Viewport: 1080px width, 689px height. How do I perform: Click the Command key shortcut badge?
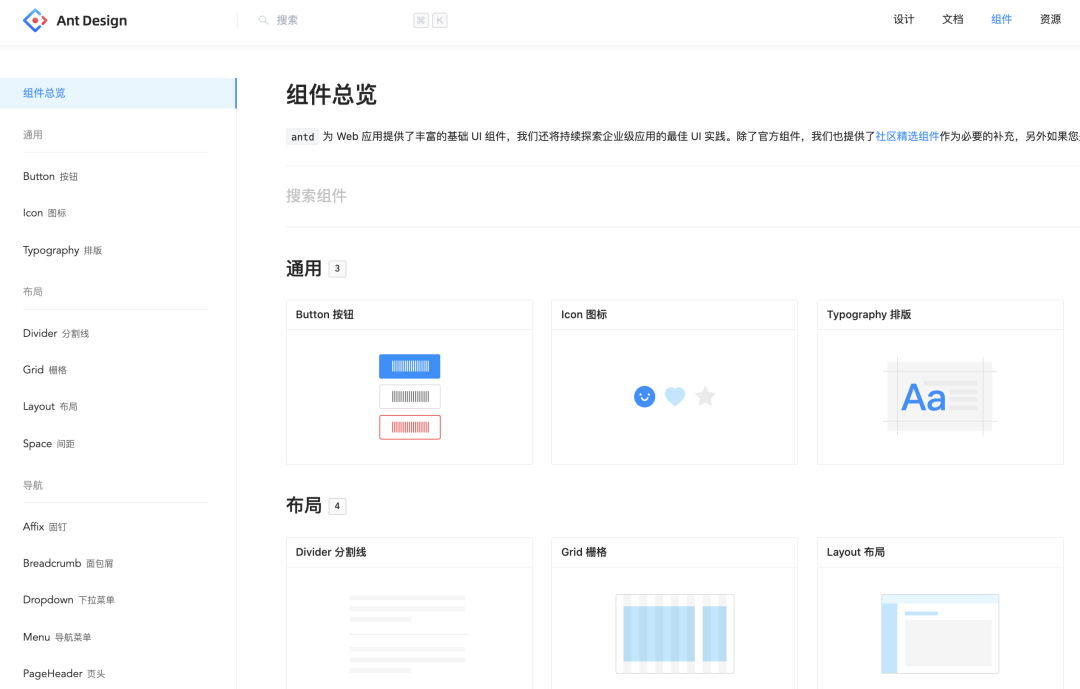click(421, 20)
